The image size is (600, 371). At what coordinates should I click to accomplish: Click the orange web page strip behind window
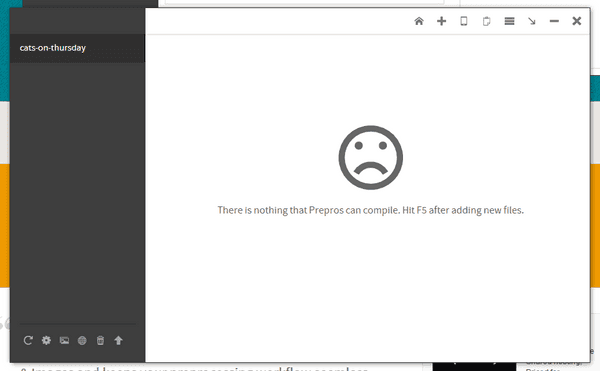(x=5, y=226)
